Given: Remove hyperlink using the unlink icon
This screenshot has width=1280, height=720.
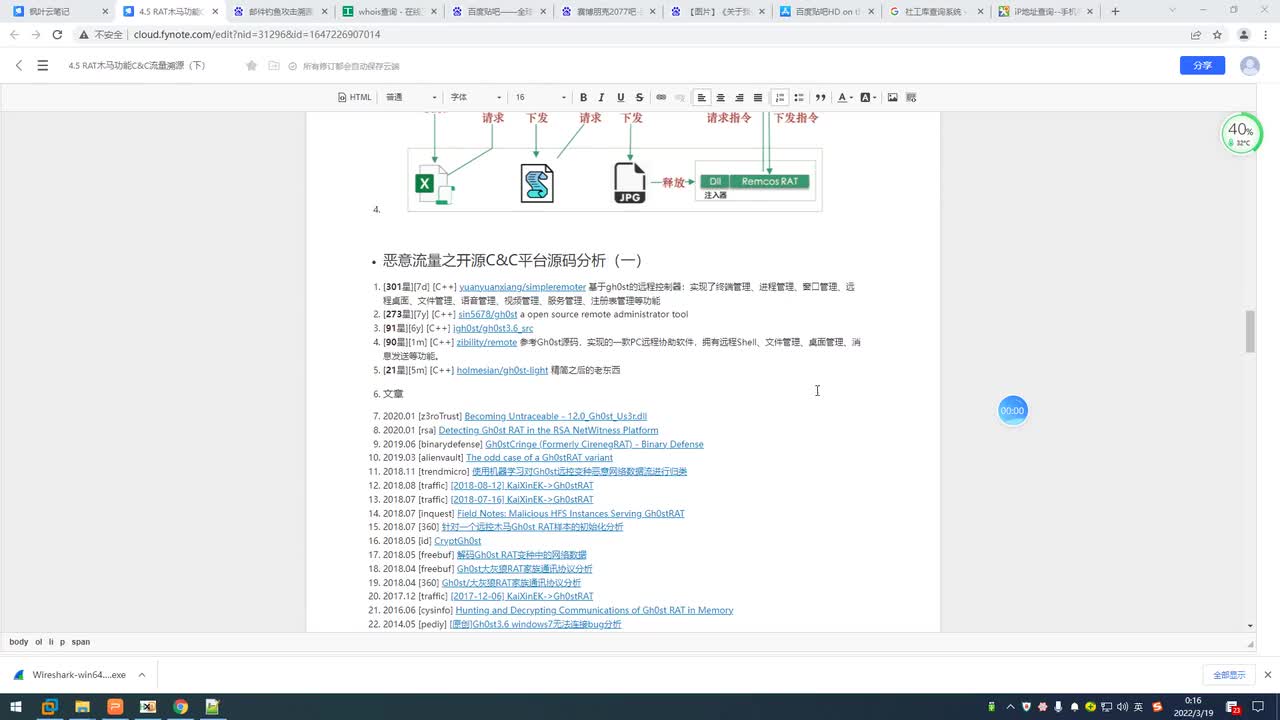Looking at the screenshot, I should click(x=680, y=97).
